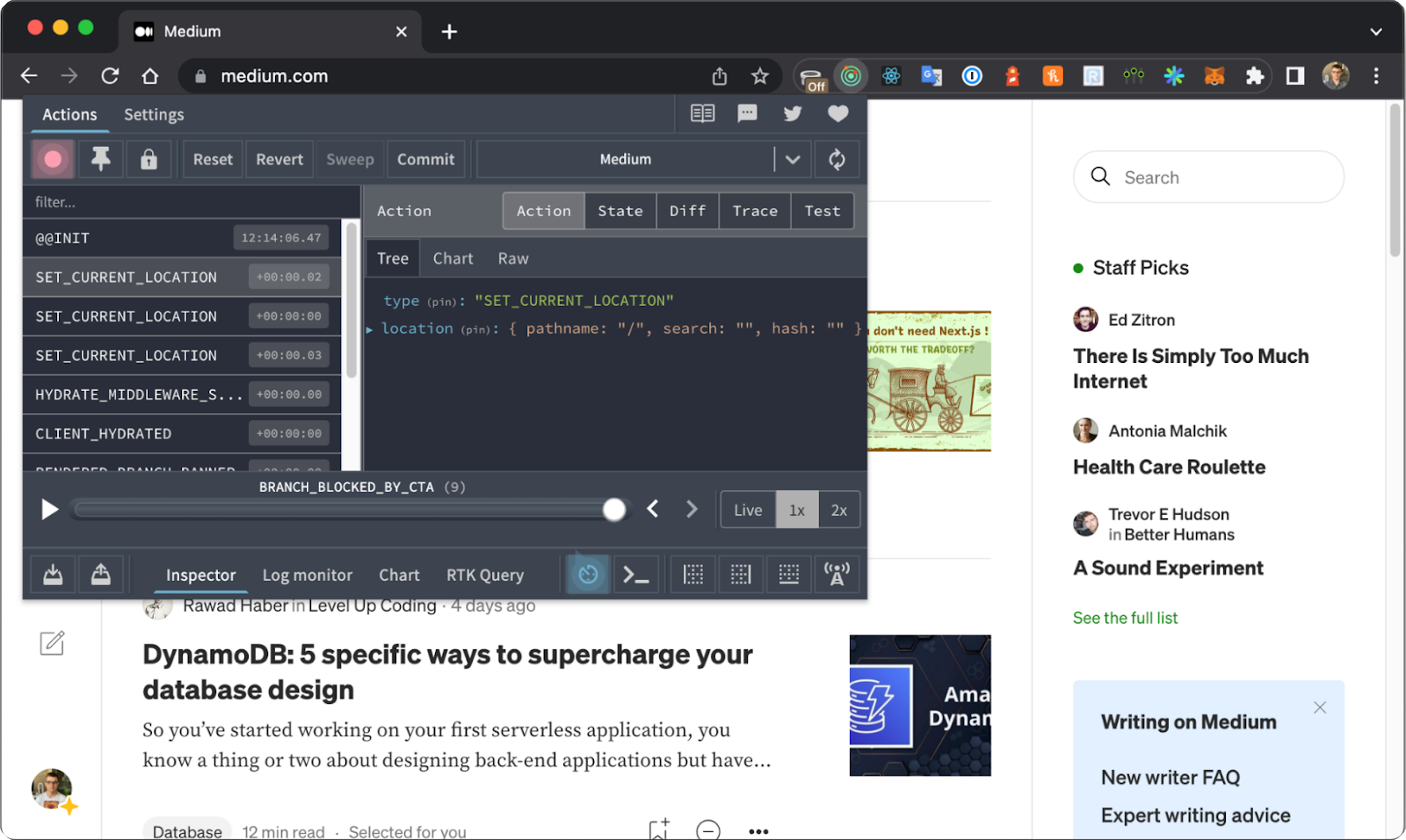Expand the location node in the action tree
The height and width of the screenshot is (840, 1406).
pyautogui.click(x=370, y=329)
